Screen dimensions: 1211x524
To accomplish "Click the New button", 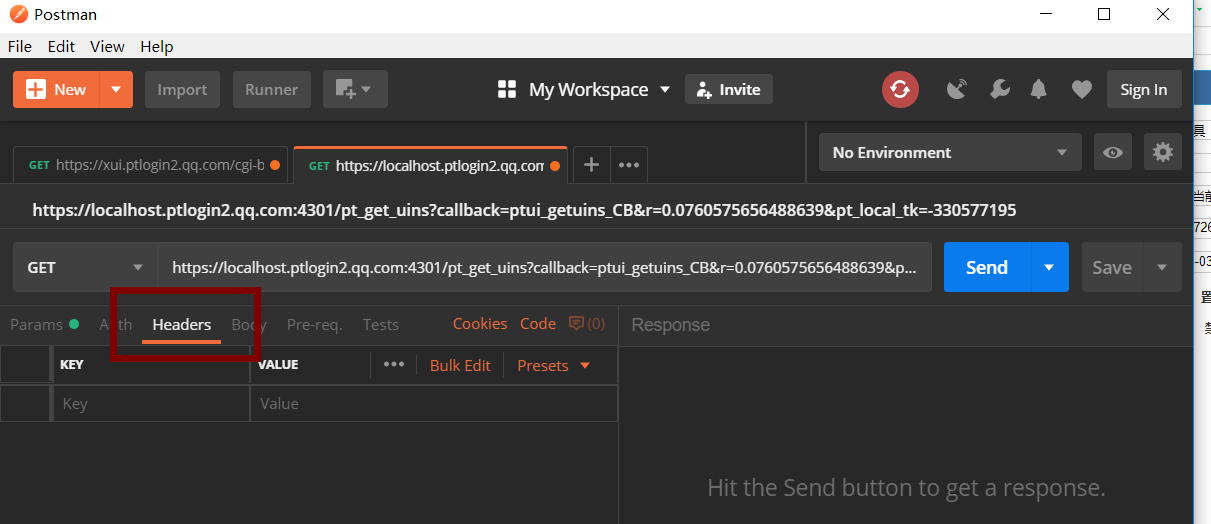I will pyautogui.click(x=57, y=90).
